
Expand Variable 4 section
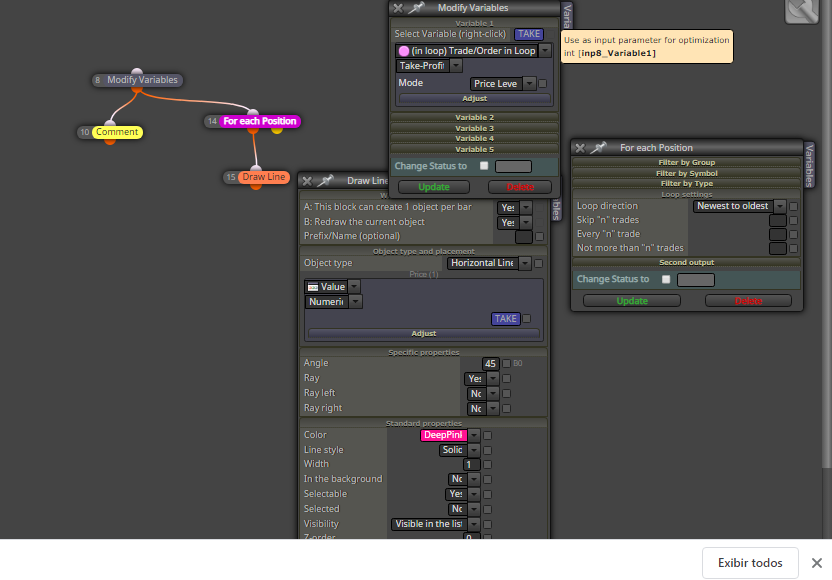coord(474,138)
